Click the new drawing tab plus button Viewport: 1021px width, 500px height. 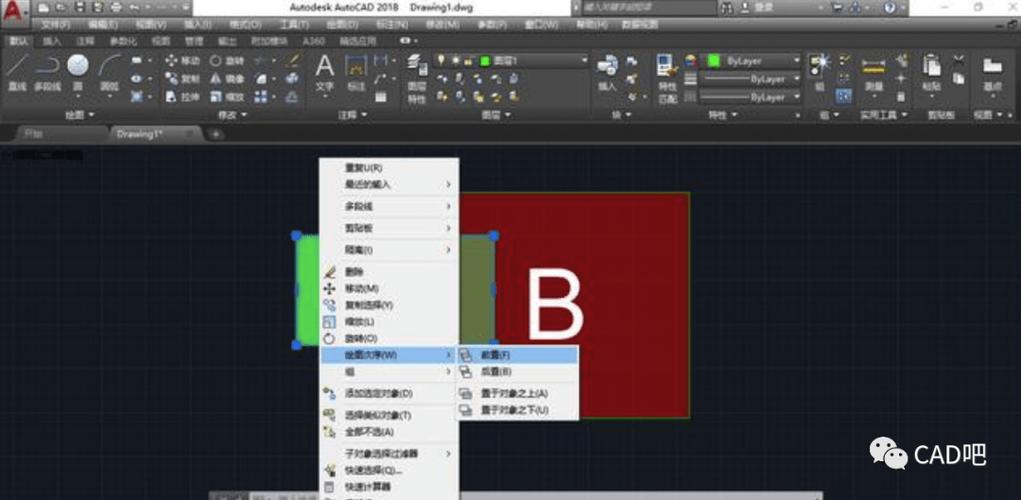click(x=216, y=134)
